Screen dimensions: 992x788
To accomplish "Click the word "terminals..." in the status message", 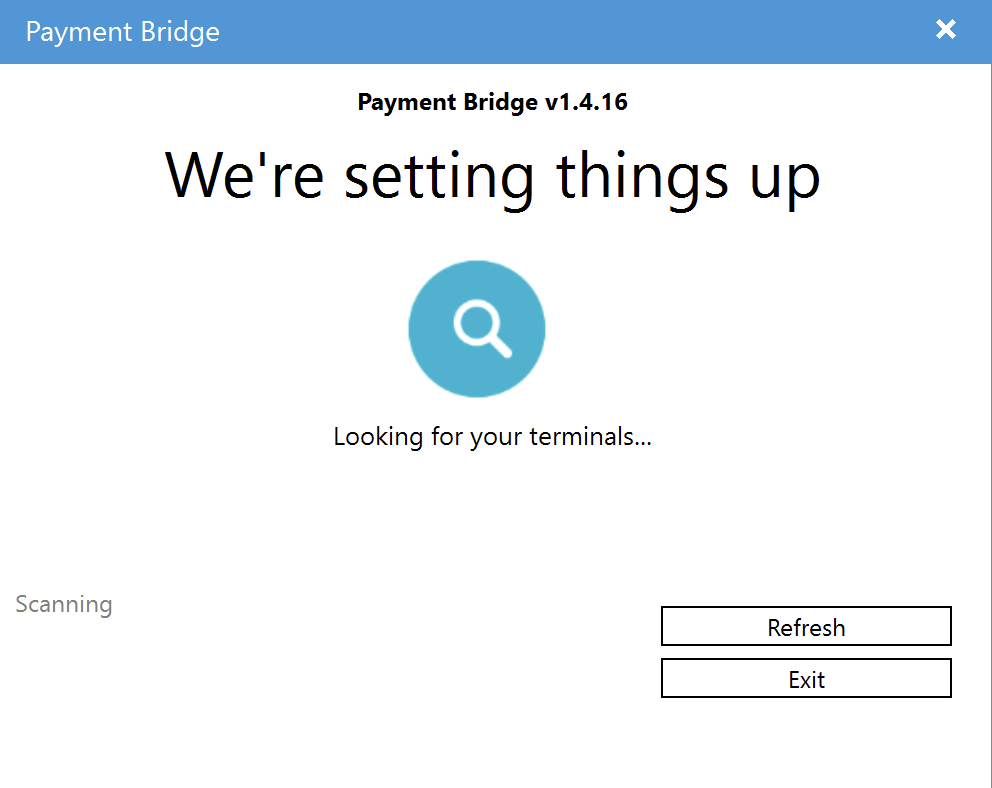I will coord(590,437).
